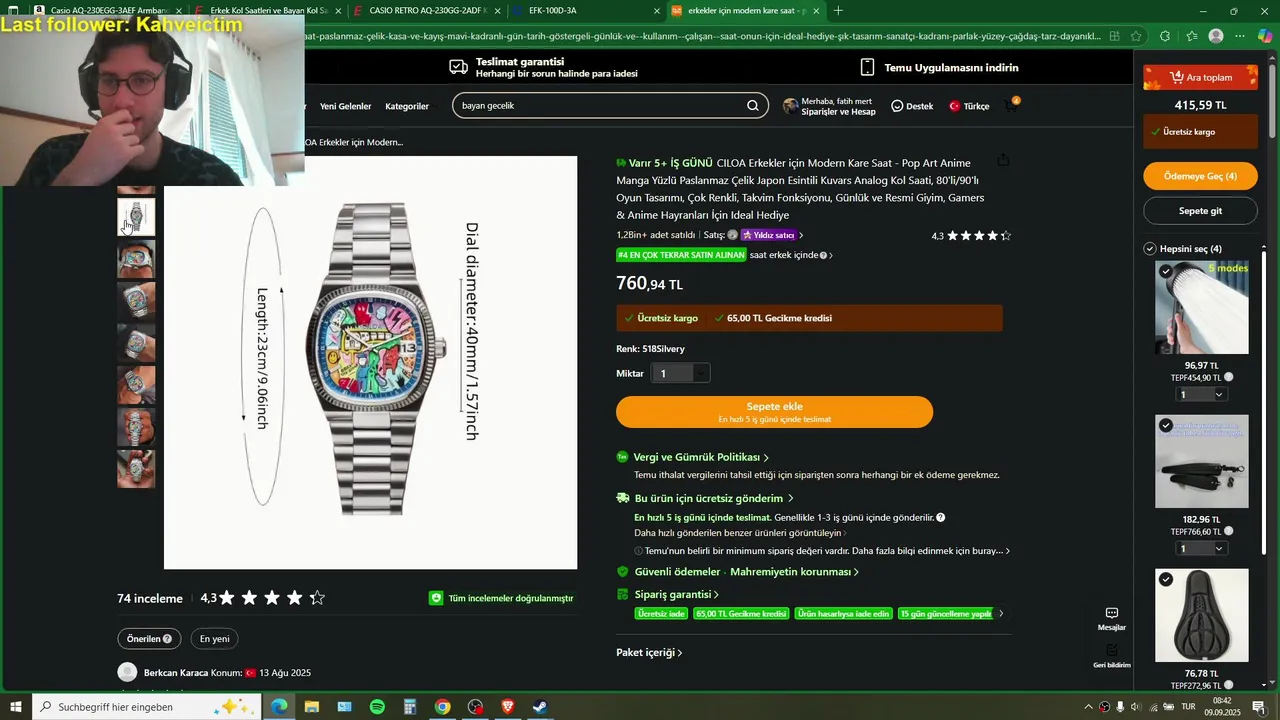The image size is (1280, 720).
Task: Click the help icon next to Önerilen
Action: click(167, 639)
